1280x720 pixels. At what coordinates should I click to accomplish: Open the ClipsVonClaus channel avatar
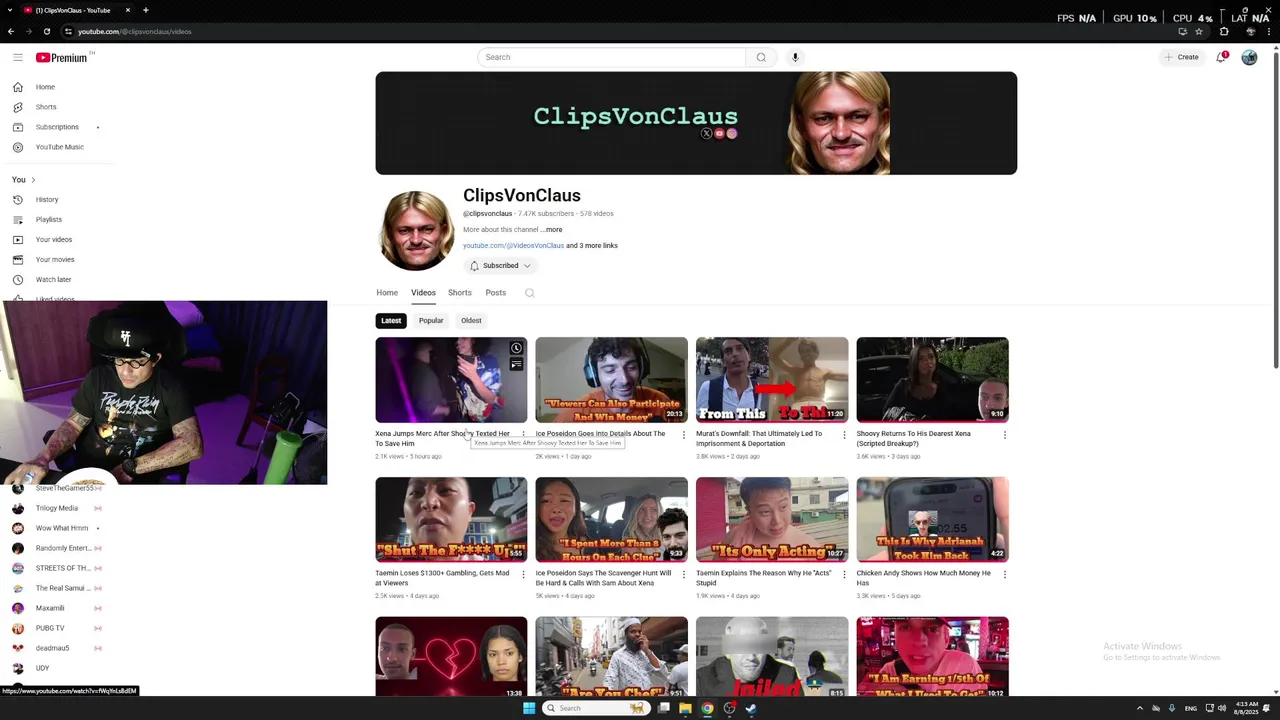coord(417,231)
